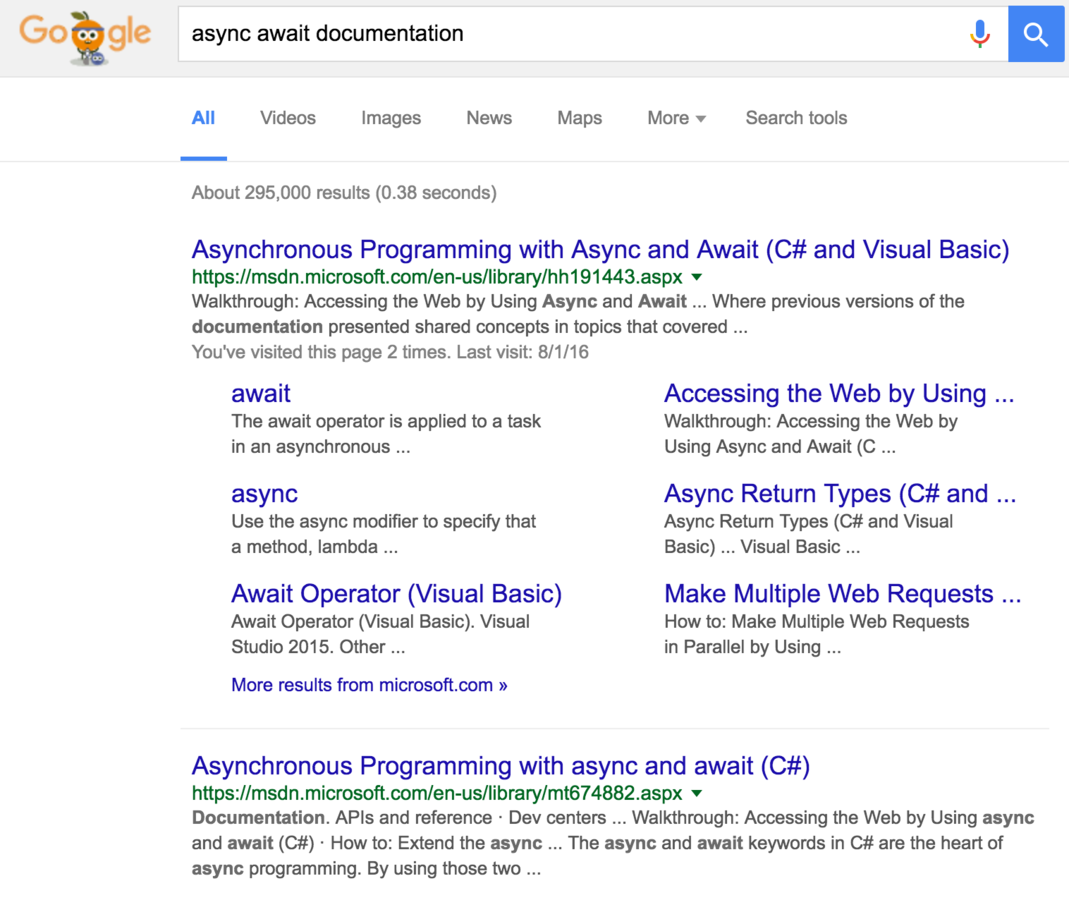
Task: Open the Maps tab
Action: [579, 118]
